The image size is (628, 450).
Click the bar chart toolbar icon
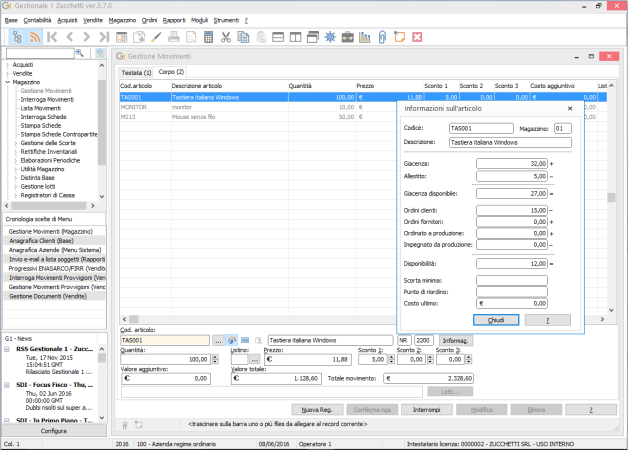(365, 37)
